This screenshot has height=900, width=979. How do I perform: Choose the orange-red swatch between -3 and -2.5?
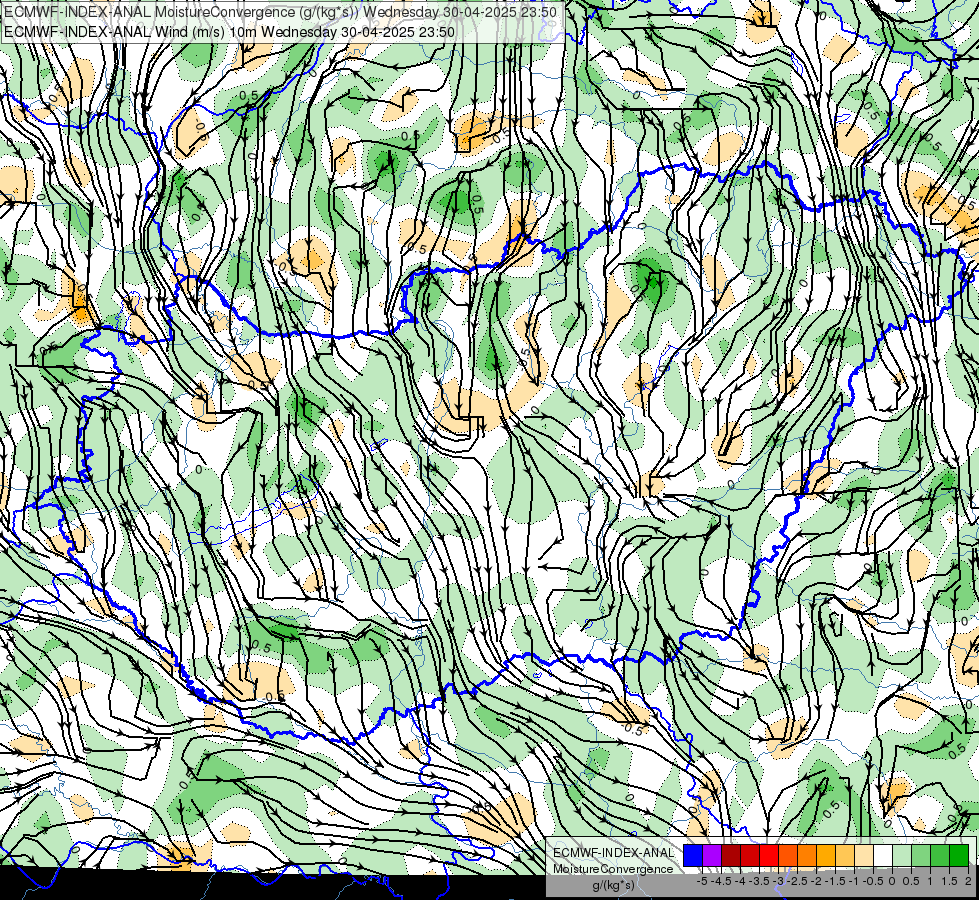click(788, 855)
